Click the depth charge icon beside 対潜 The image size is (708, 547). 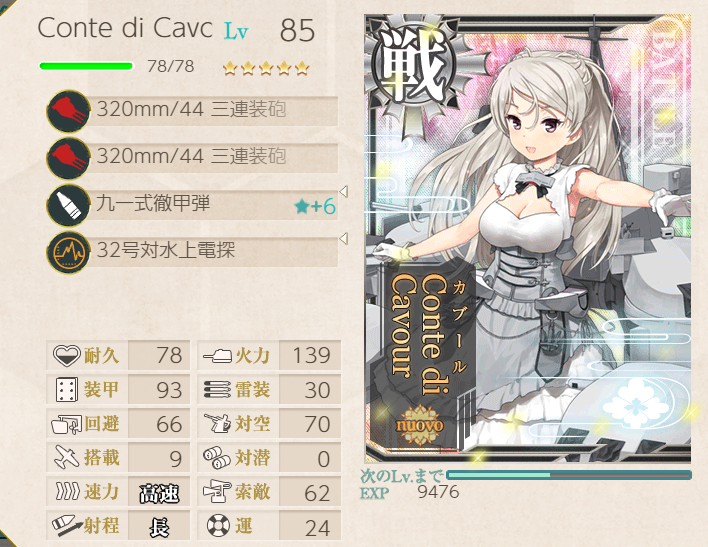point(217,458)
